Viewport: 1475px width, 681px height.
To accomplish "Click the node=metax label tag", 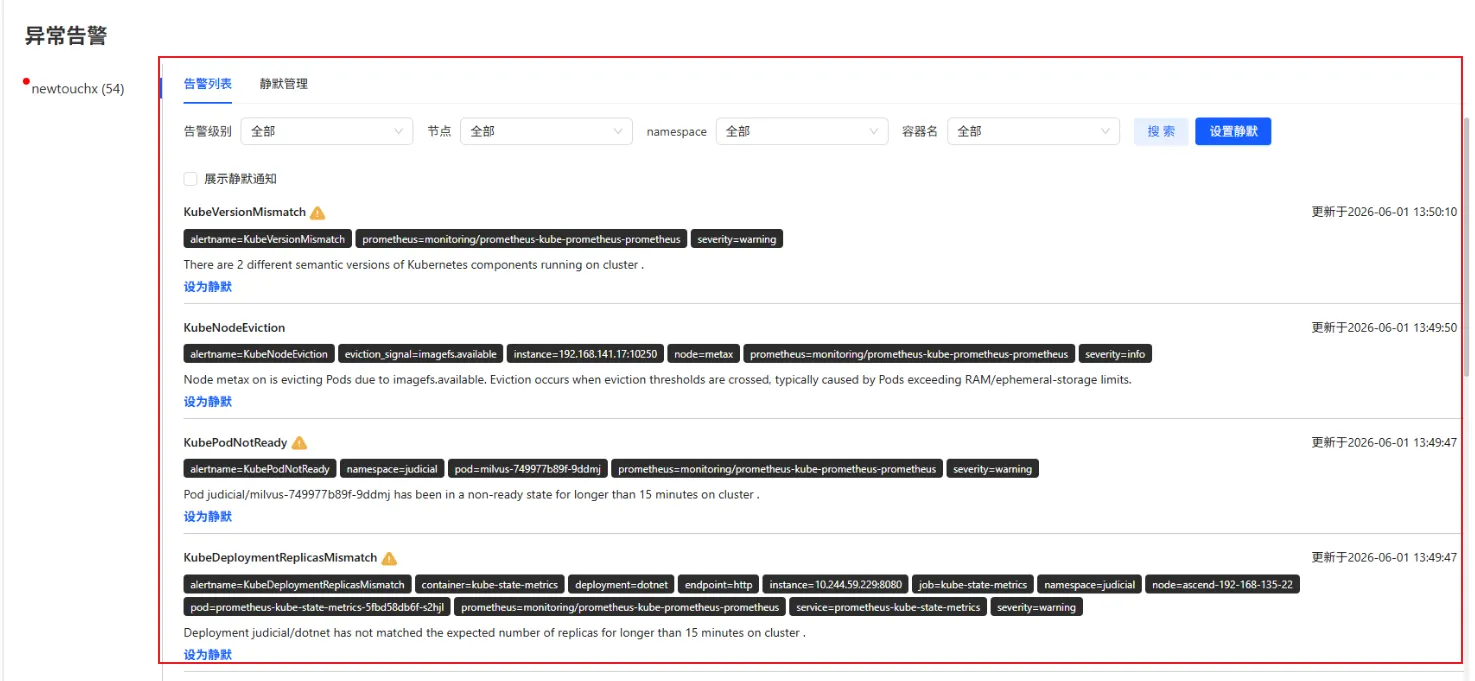I will 704,354.
